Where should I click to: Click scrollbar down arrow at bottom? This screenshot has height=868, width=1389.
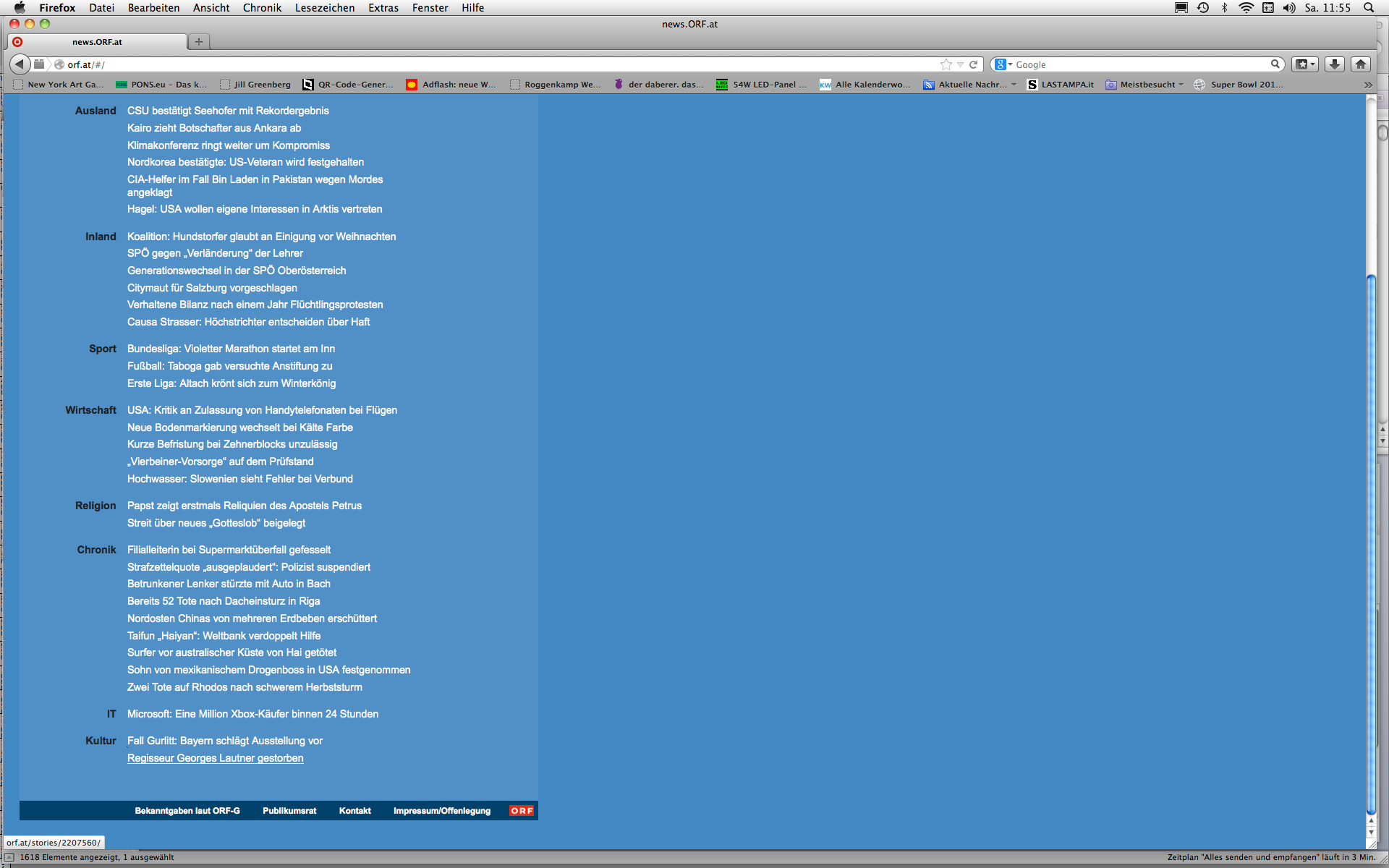point(1371,833)
